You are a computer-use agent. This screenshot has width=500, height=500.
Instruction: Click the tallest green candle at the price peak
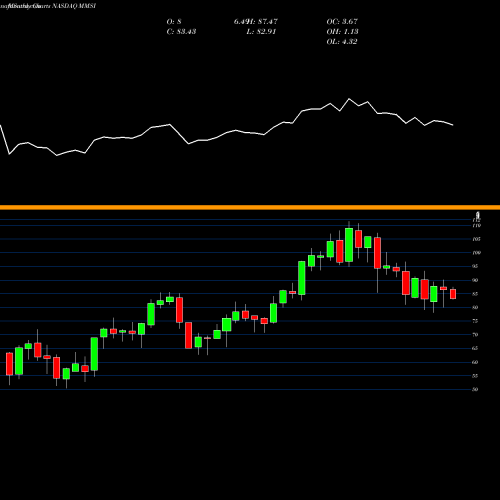coord(349,245)
